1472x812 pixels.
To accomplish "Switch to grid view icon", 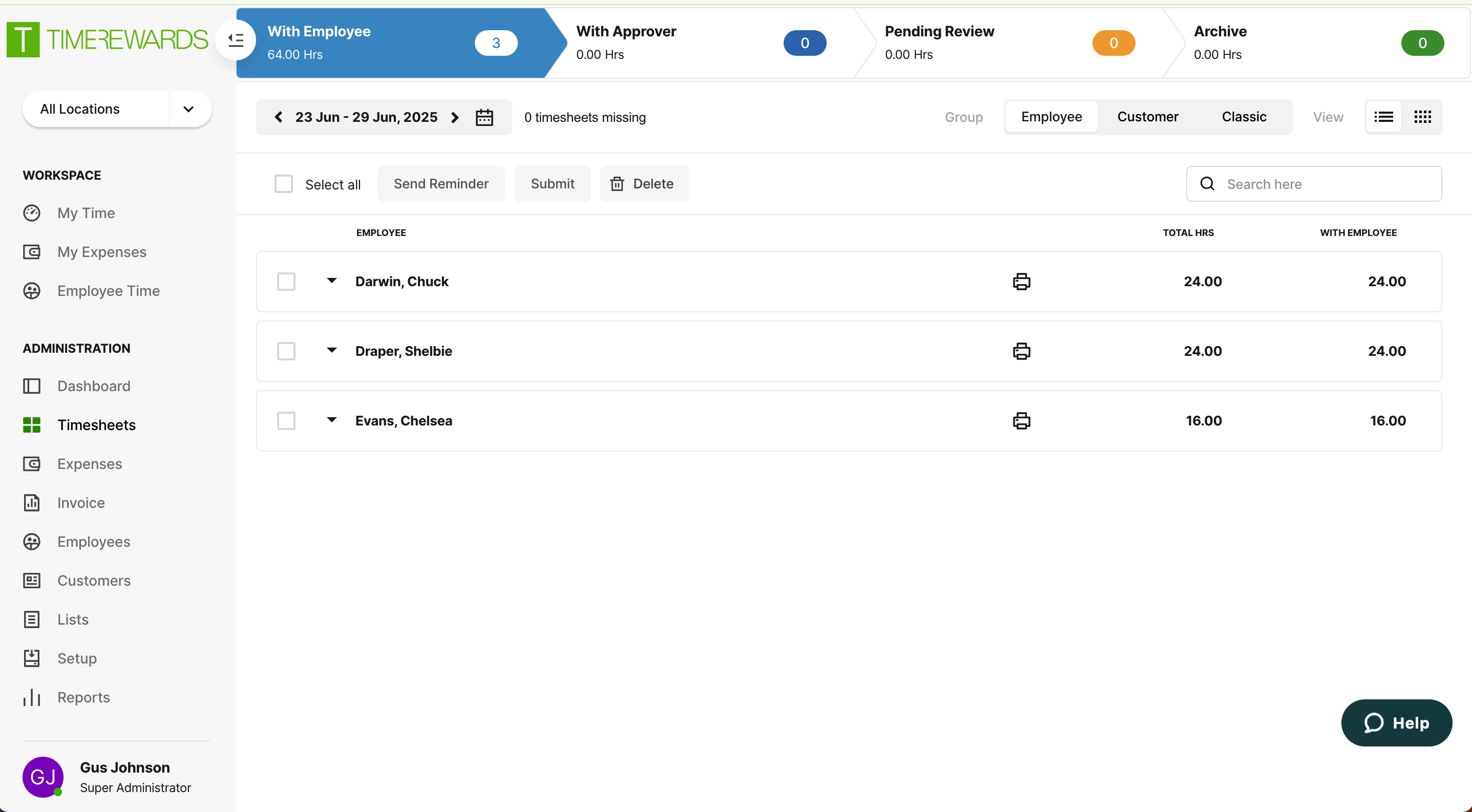I will tap(1422, 117).
